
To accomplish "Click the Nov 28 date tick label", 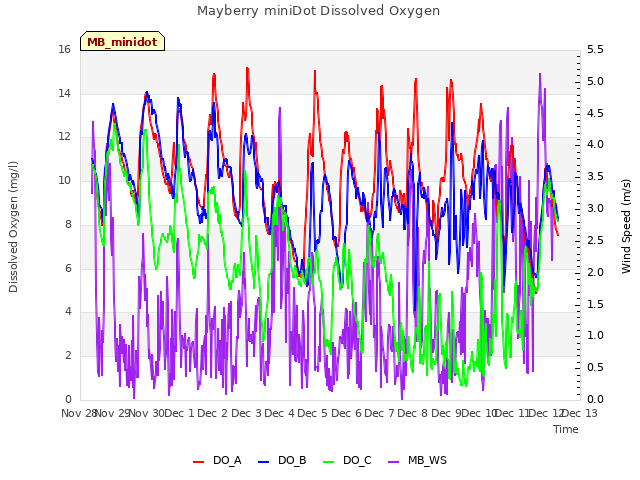I will pyautogui.click(x=79, y=413).
